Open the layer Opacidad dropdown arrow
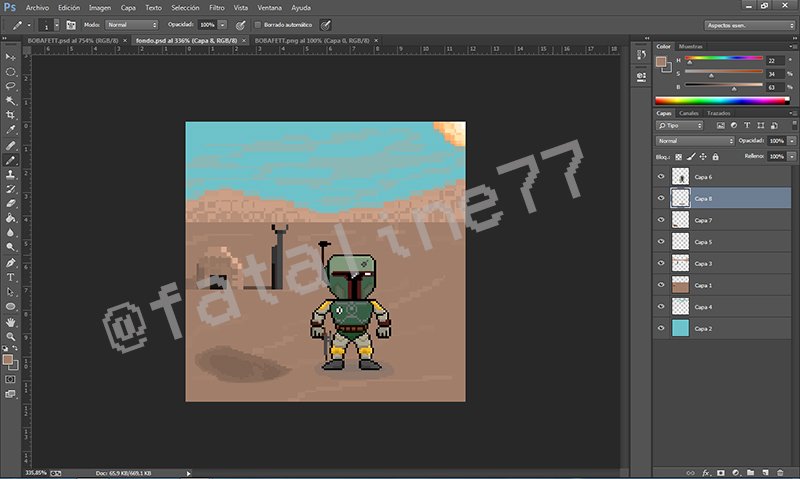 click(x=791, y=141)
